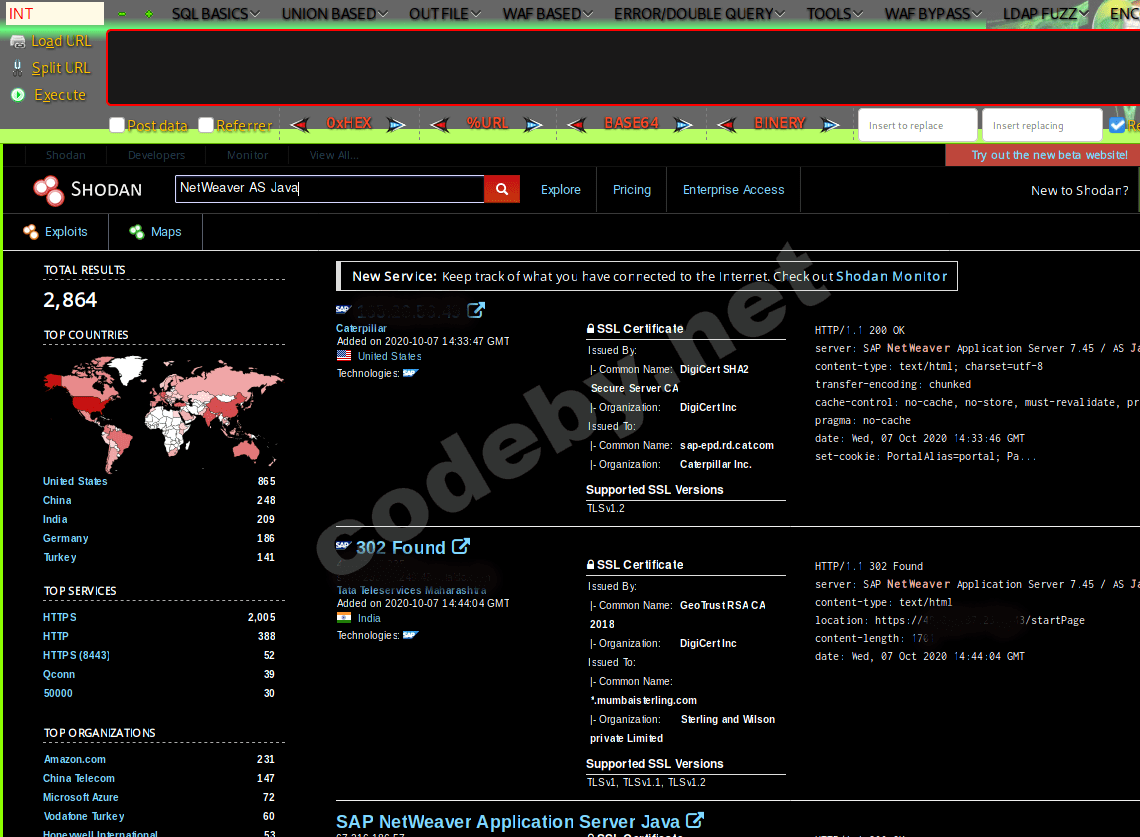This screenshot has width=1140, height=837.
Task: Filter results by United States in top countries
Action: click(75, 481)
